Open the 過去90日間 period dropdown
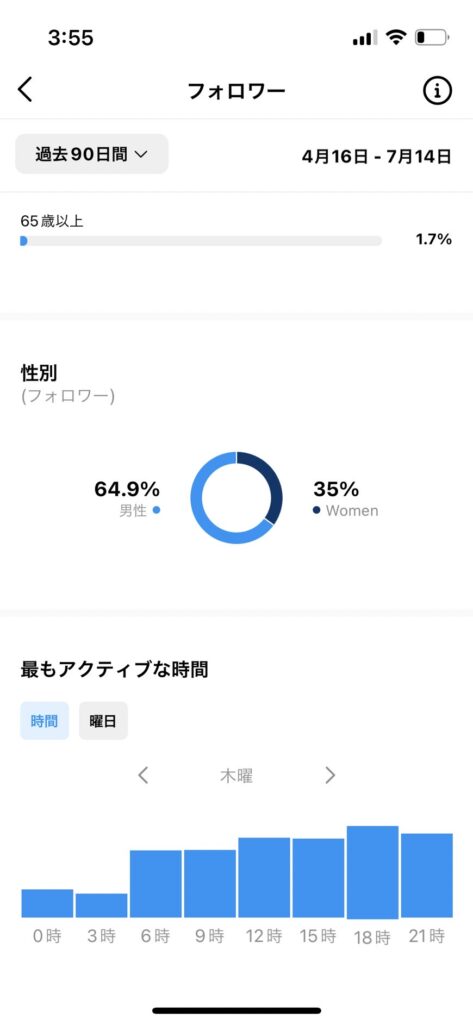Image resolution: width=473 pixels, height=1024 pixels. [x=91, y=154]
